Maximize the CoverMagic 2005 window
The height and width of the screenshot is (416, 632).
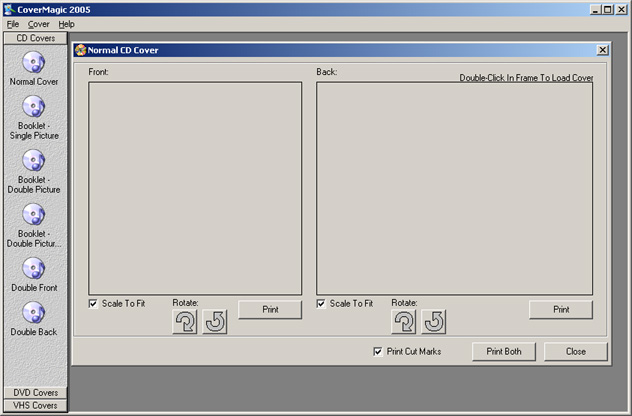[608, 9]
